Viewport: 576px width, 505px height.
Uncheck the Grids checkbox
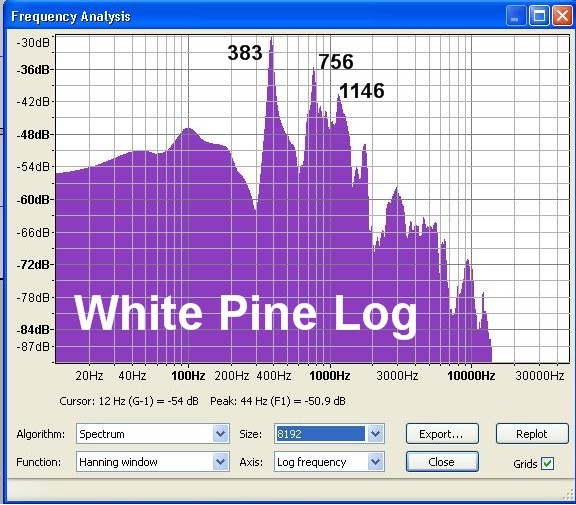[547, 463]
